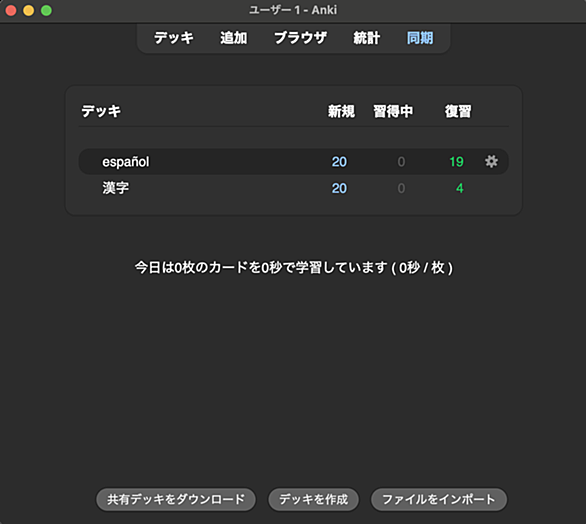The image size is (586, 524).
Task: Close the Anki window with red button
Action: (11, 10)
